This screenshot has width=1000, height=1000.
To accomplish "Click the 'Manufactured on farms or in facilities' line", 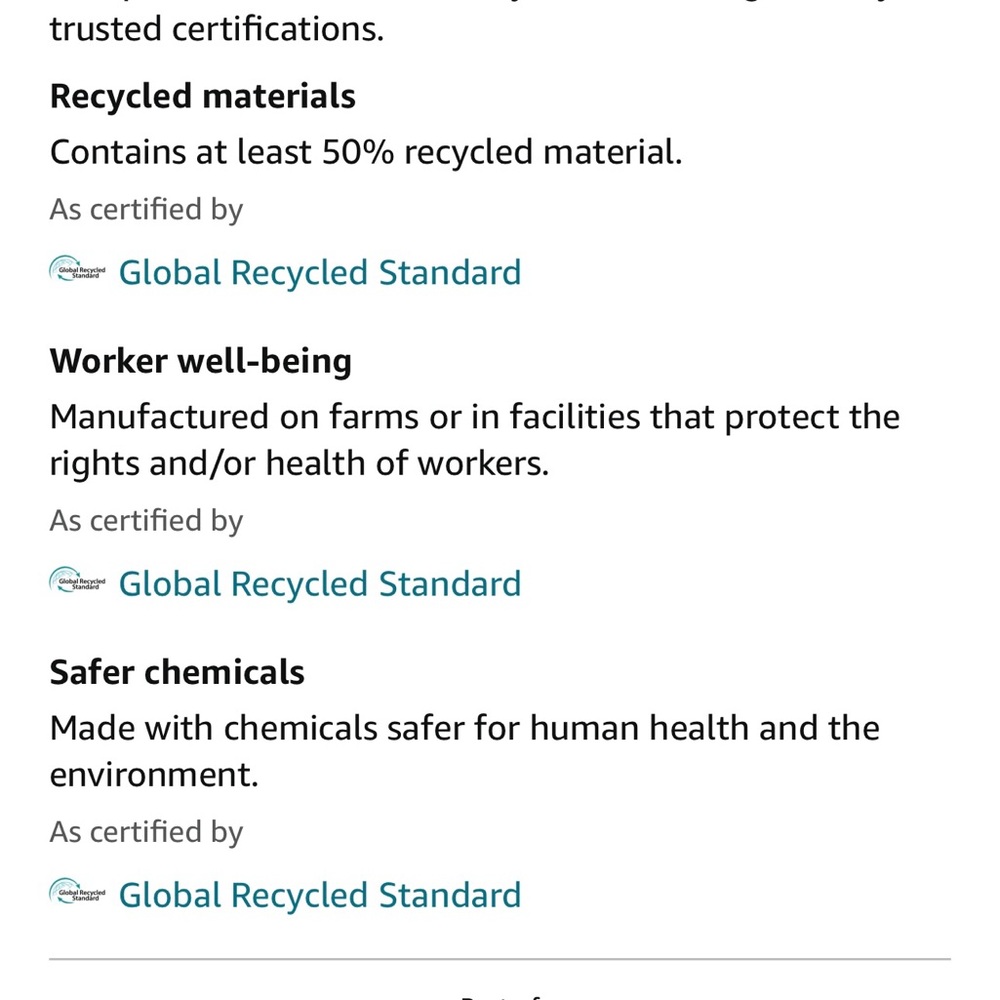I will 475,417.
